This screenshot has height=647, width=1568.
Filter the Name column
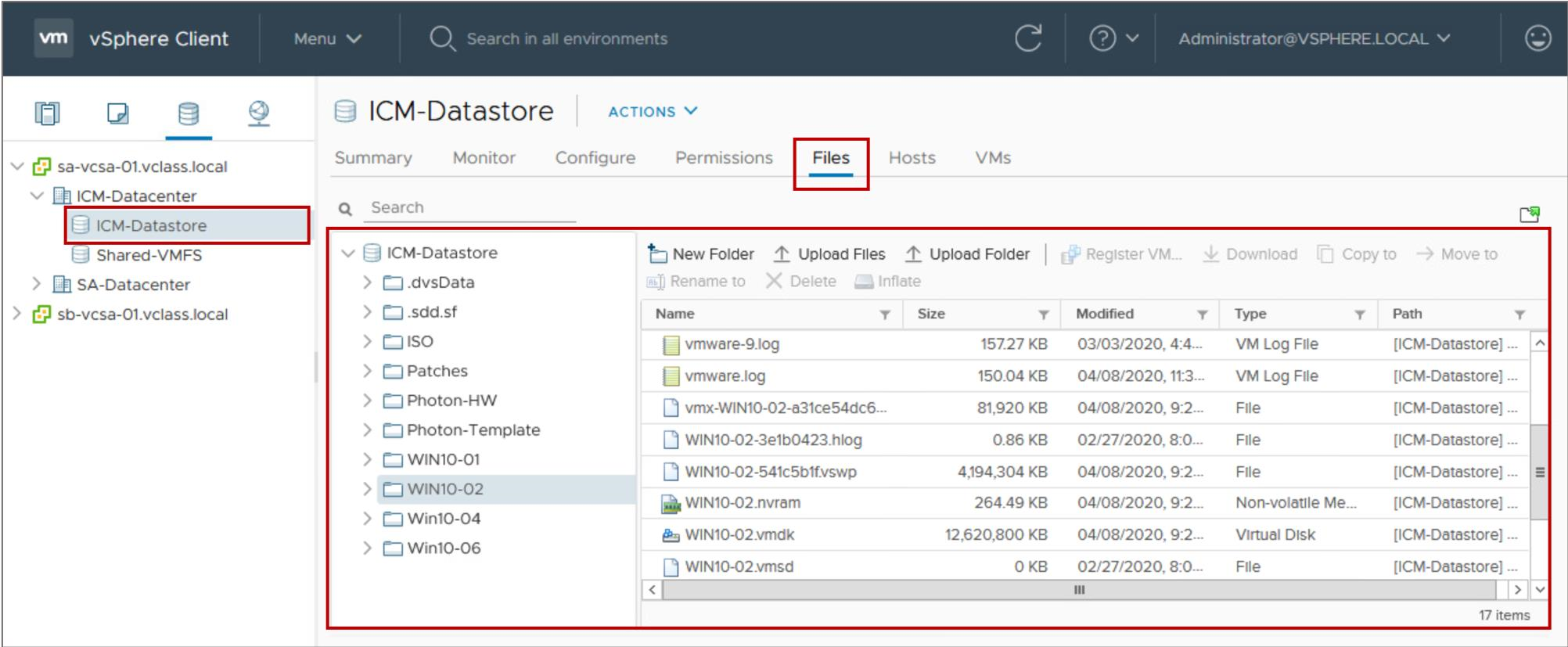coord(885,315)
